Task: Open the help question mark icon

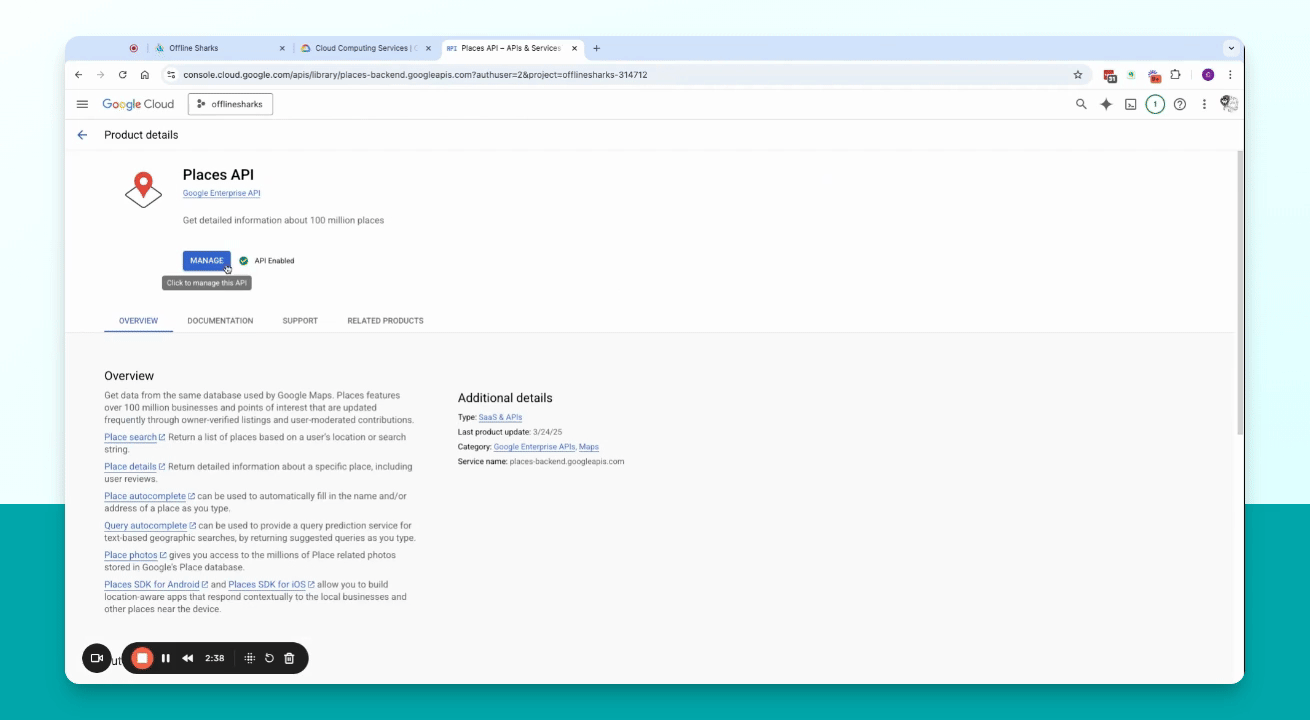Action: 1180,104
